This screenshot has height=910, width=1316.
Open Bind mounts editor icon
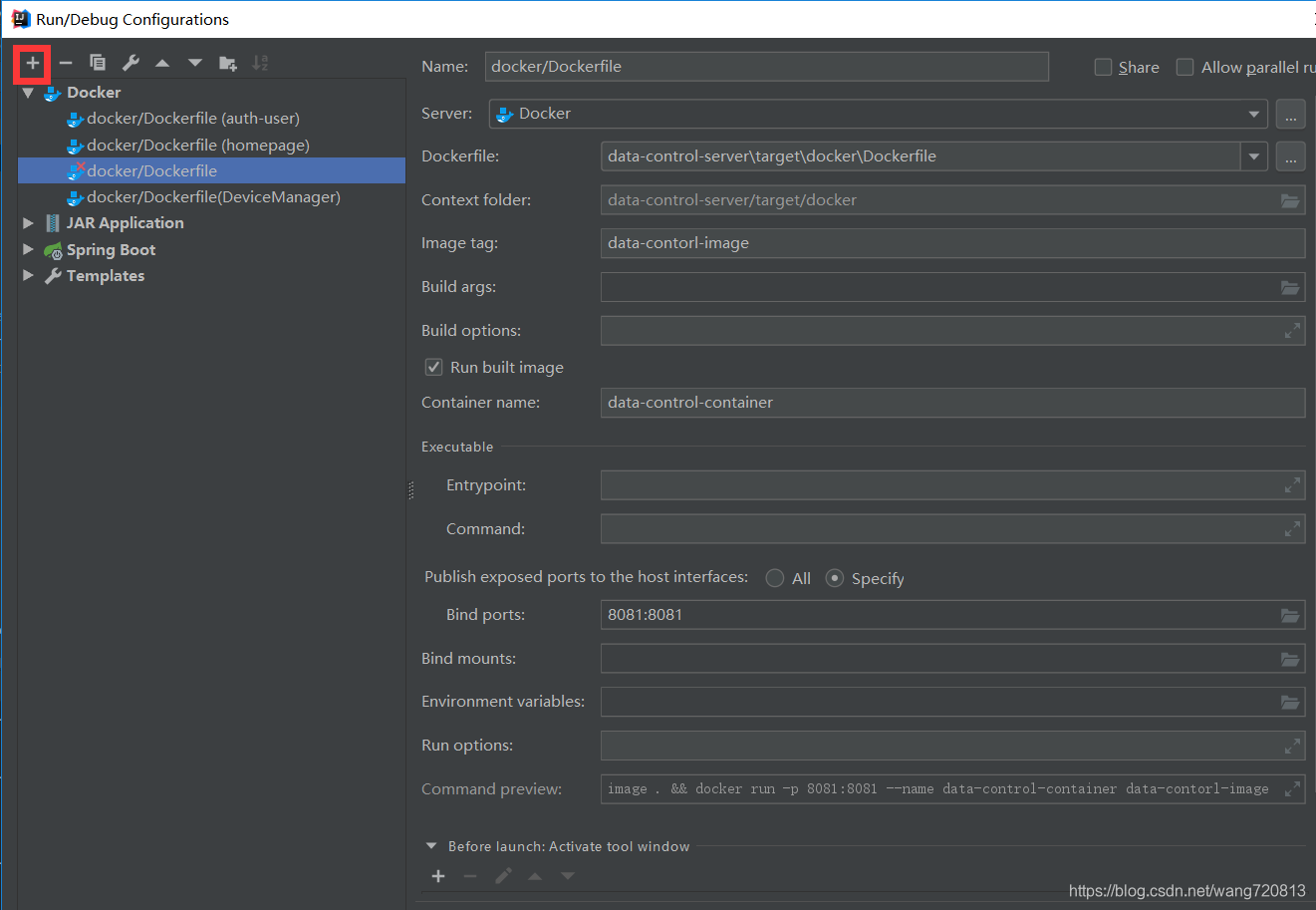pos(1290,659)
